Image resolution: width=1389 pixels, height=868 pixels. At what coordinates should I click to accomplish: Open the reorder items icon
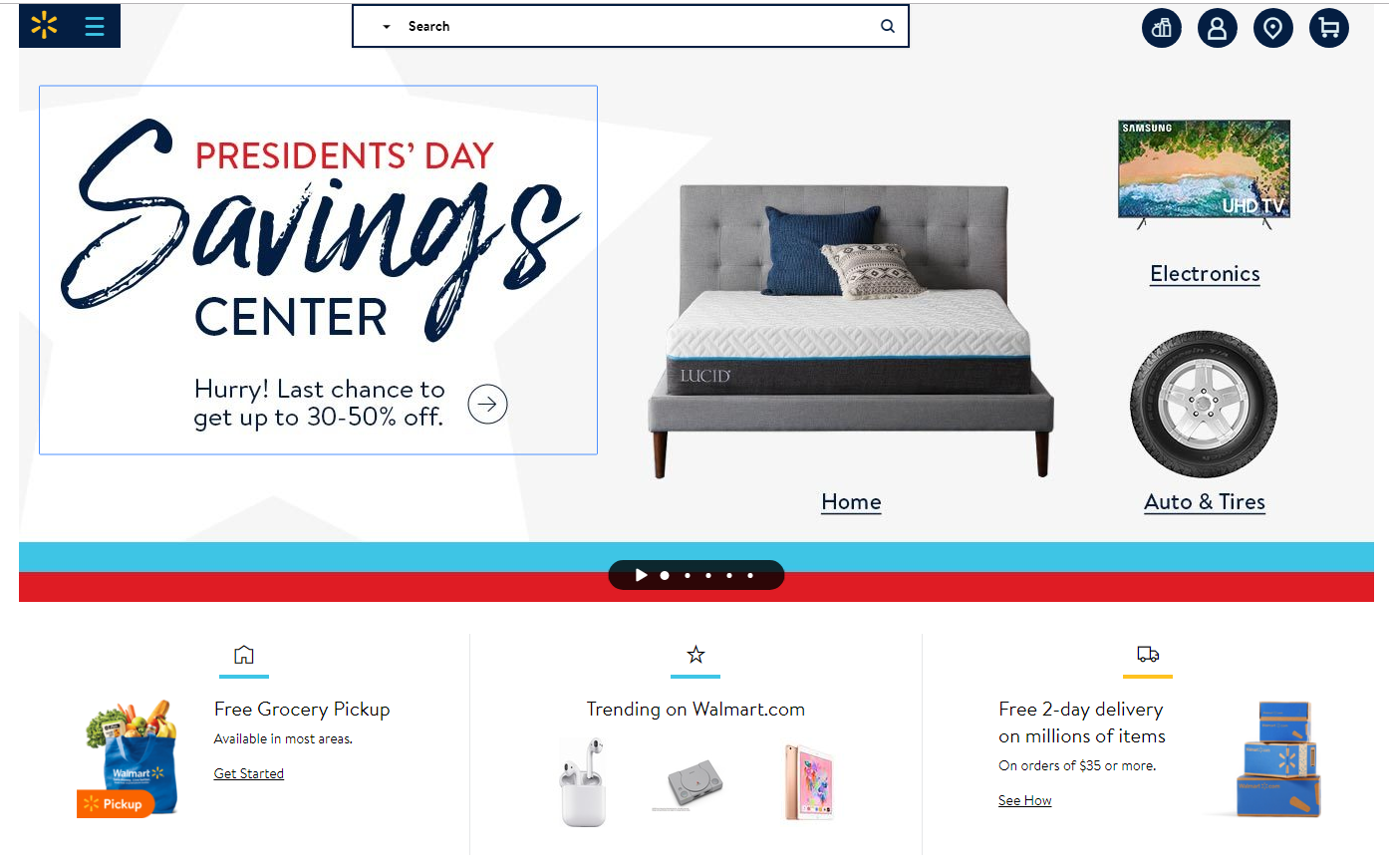[1162, 28]
